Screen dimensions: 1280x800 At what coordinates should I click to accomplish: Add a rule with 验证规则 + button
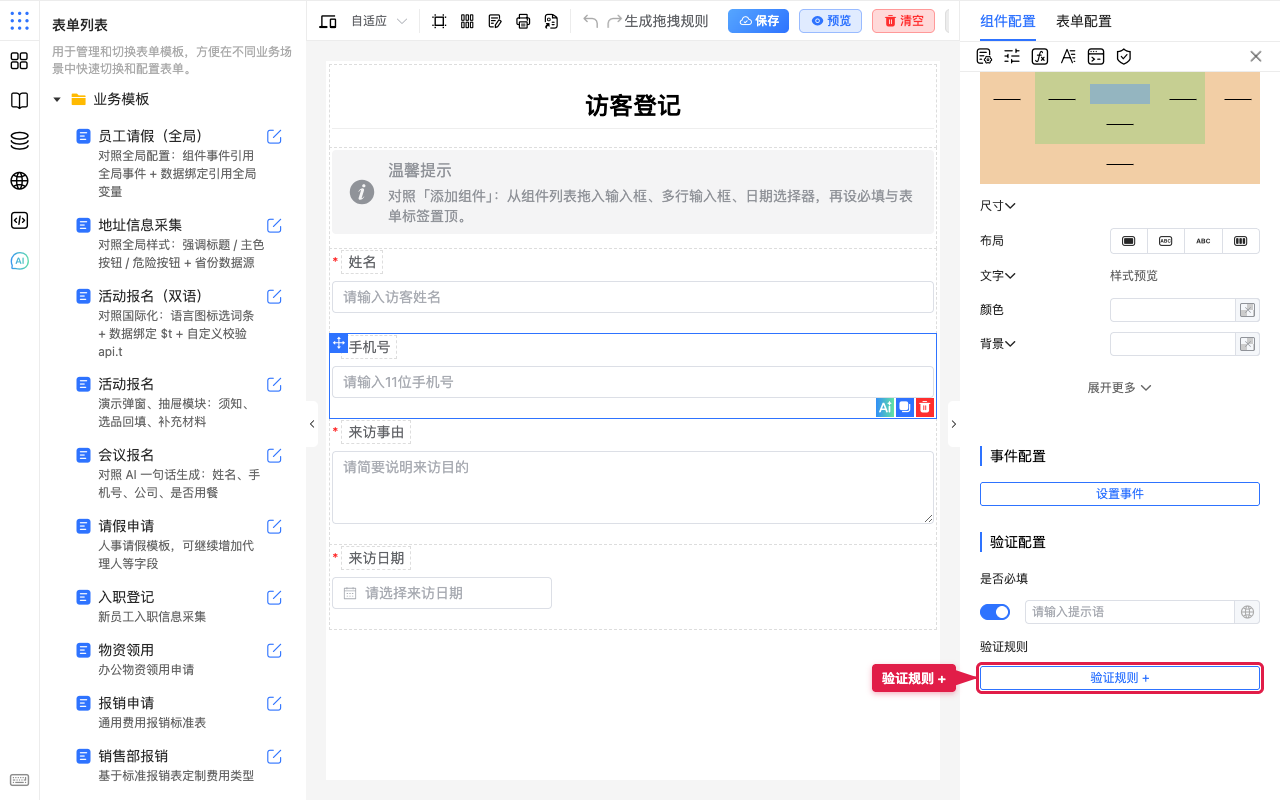pyautogui.click(x=1120, y=678)
